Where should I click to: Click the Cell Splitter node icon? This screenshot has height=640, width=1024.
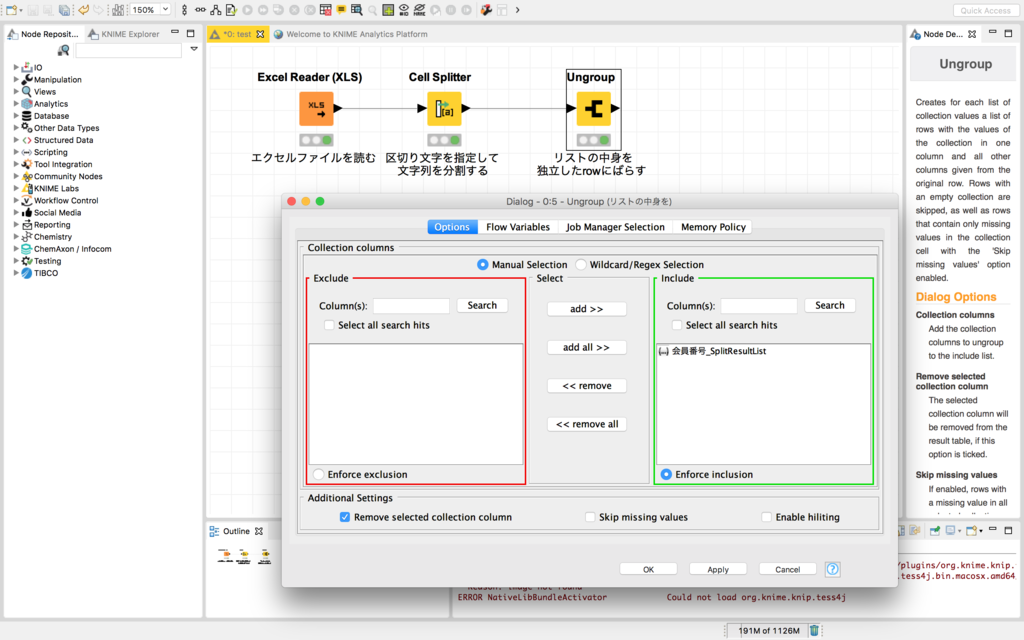pos(444,108)
